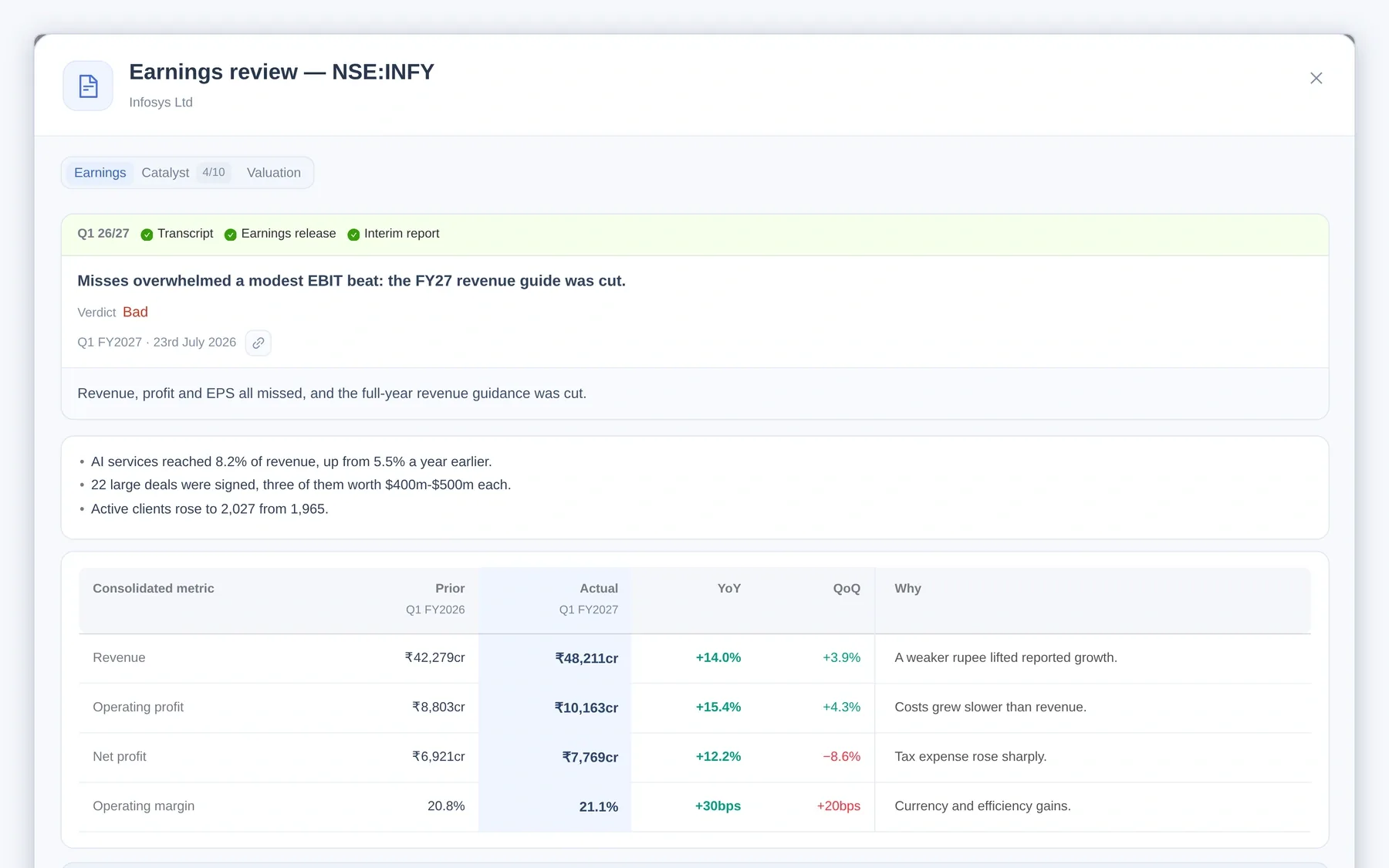This screenshot has width=1389, height=868.
Task: Click the AI services 8.2% of revenue bullet
Action: (291, 461)
